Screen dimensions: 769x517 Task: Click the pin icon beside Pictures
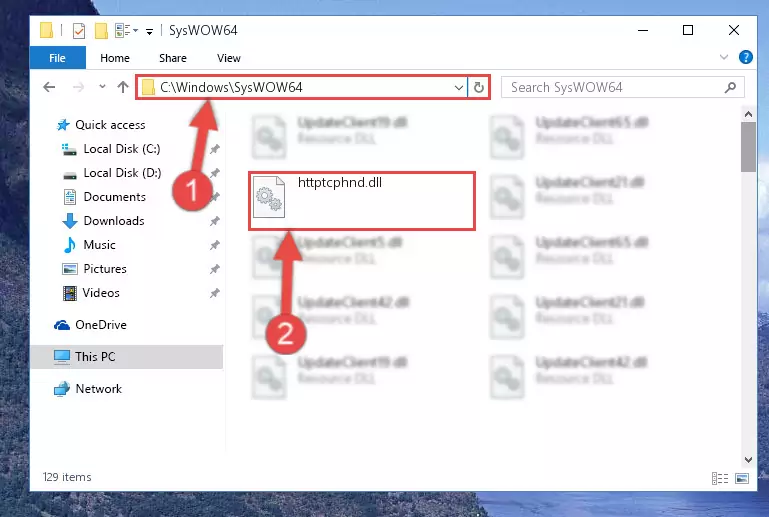click(x=215, y=269)
